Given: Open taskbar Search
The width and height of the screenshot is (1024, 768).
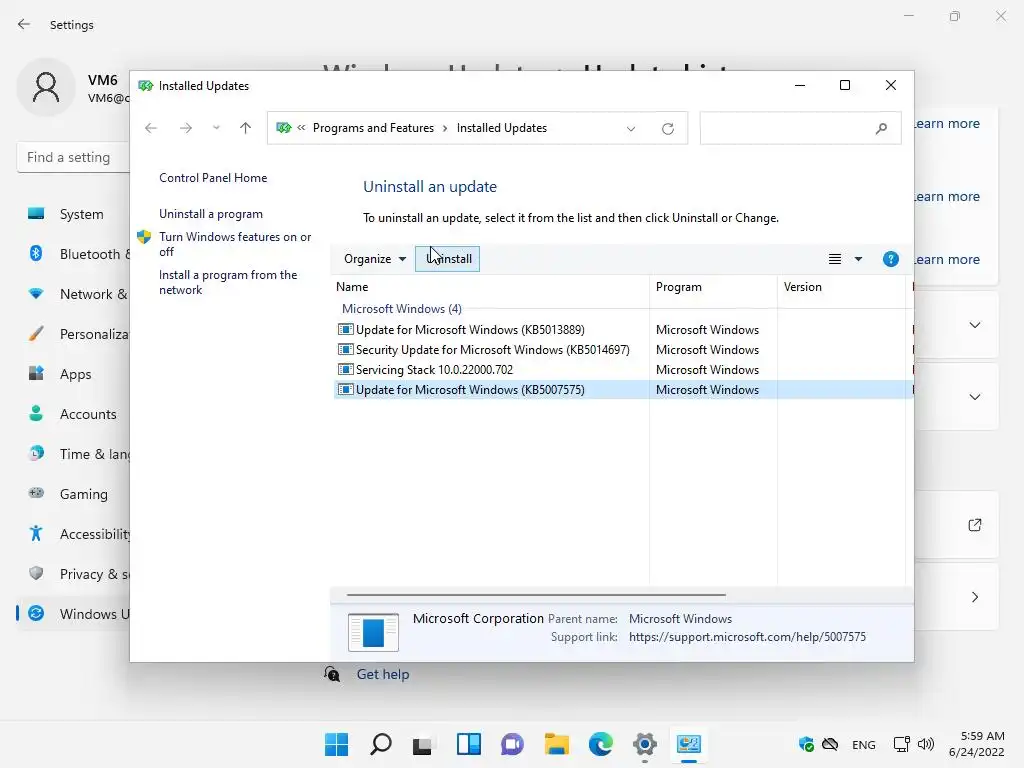Looking at the screenshot, I should pos(381,744).
